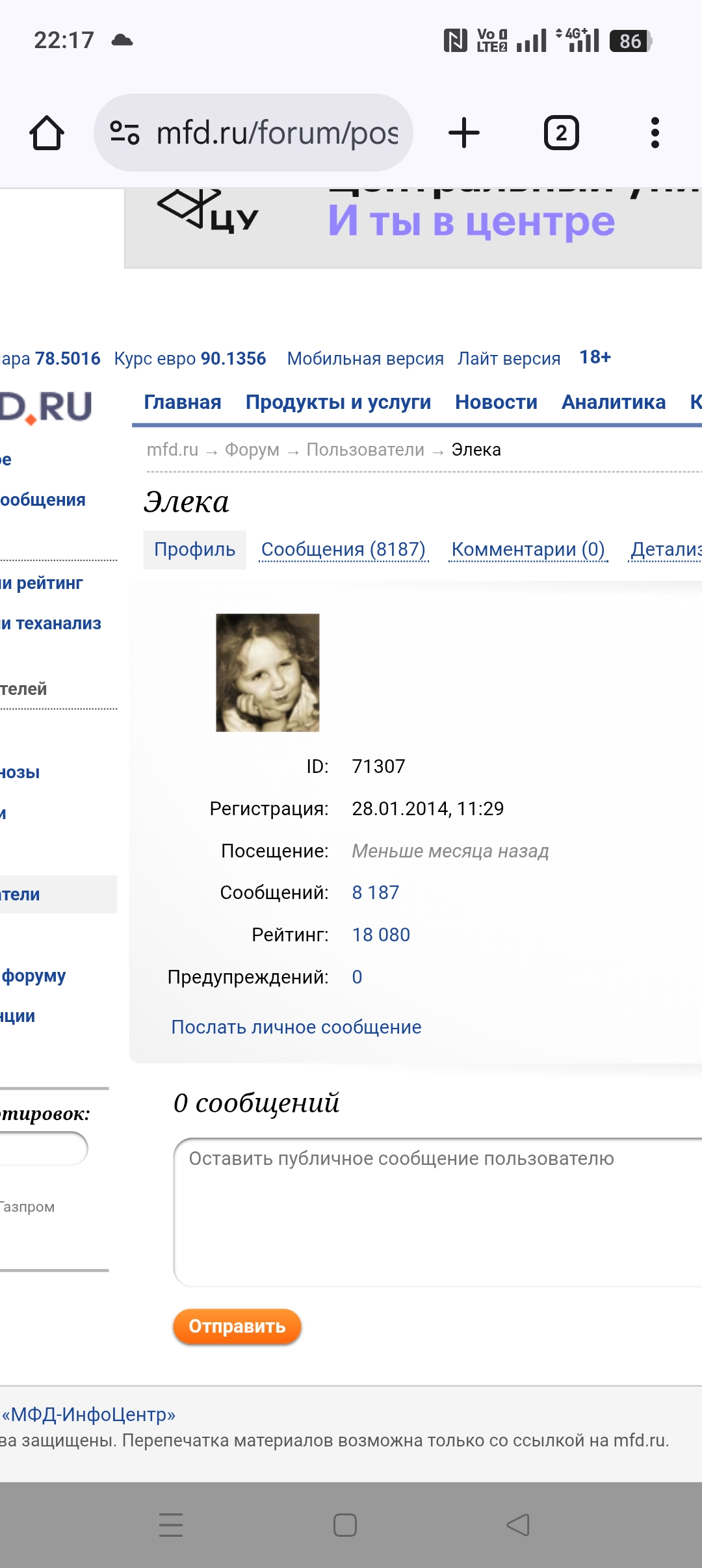Click the 0 warnings link
The image size is (702, 1568).
357,977
